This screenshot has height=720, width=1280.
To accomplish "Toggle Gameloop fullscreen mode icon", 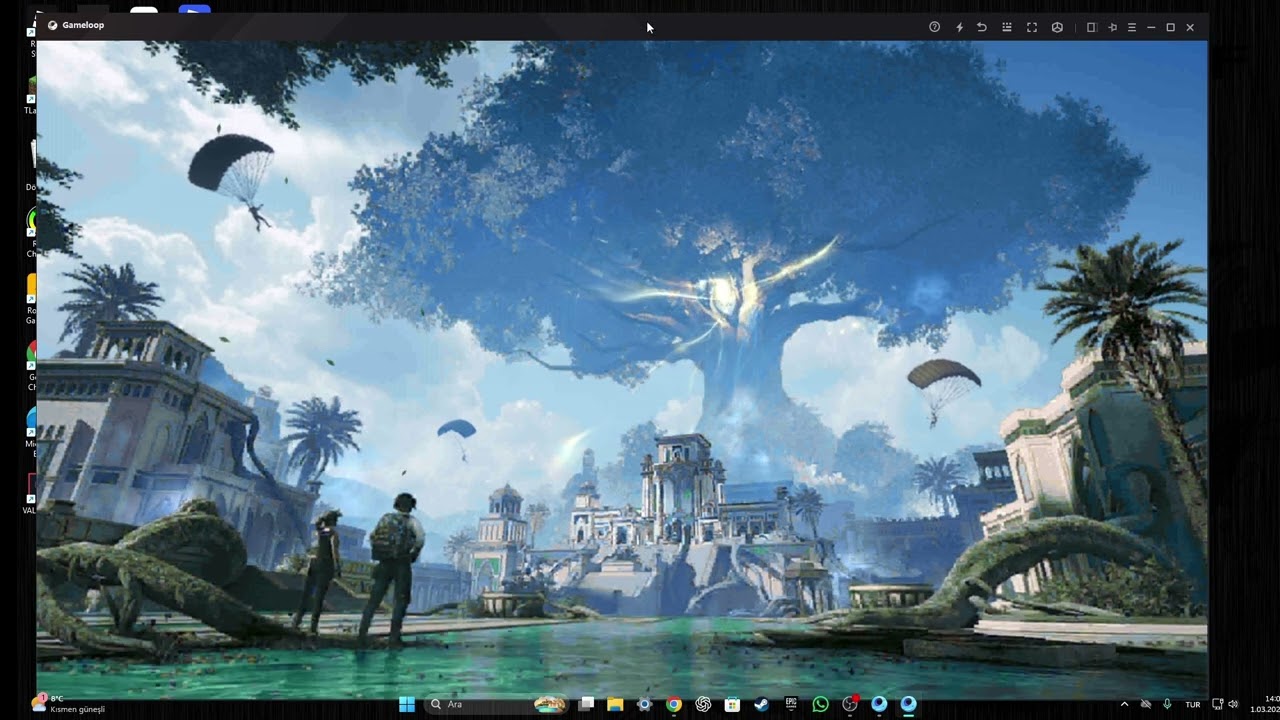I will (x=1032, y=27).
